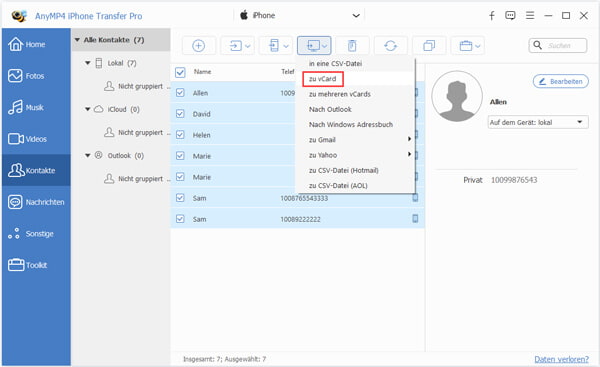
Task: Collapse the Lokal (7) tree group
Action: 88,63
